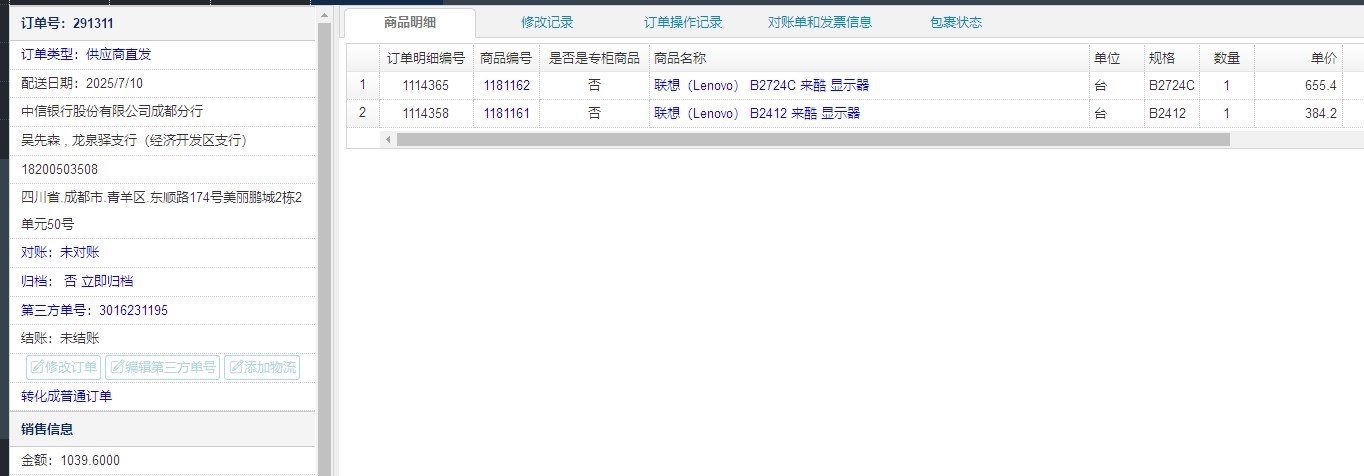Select row number 2 in the table
1364x476 pixels.
pos(363,113)
